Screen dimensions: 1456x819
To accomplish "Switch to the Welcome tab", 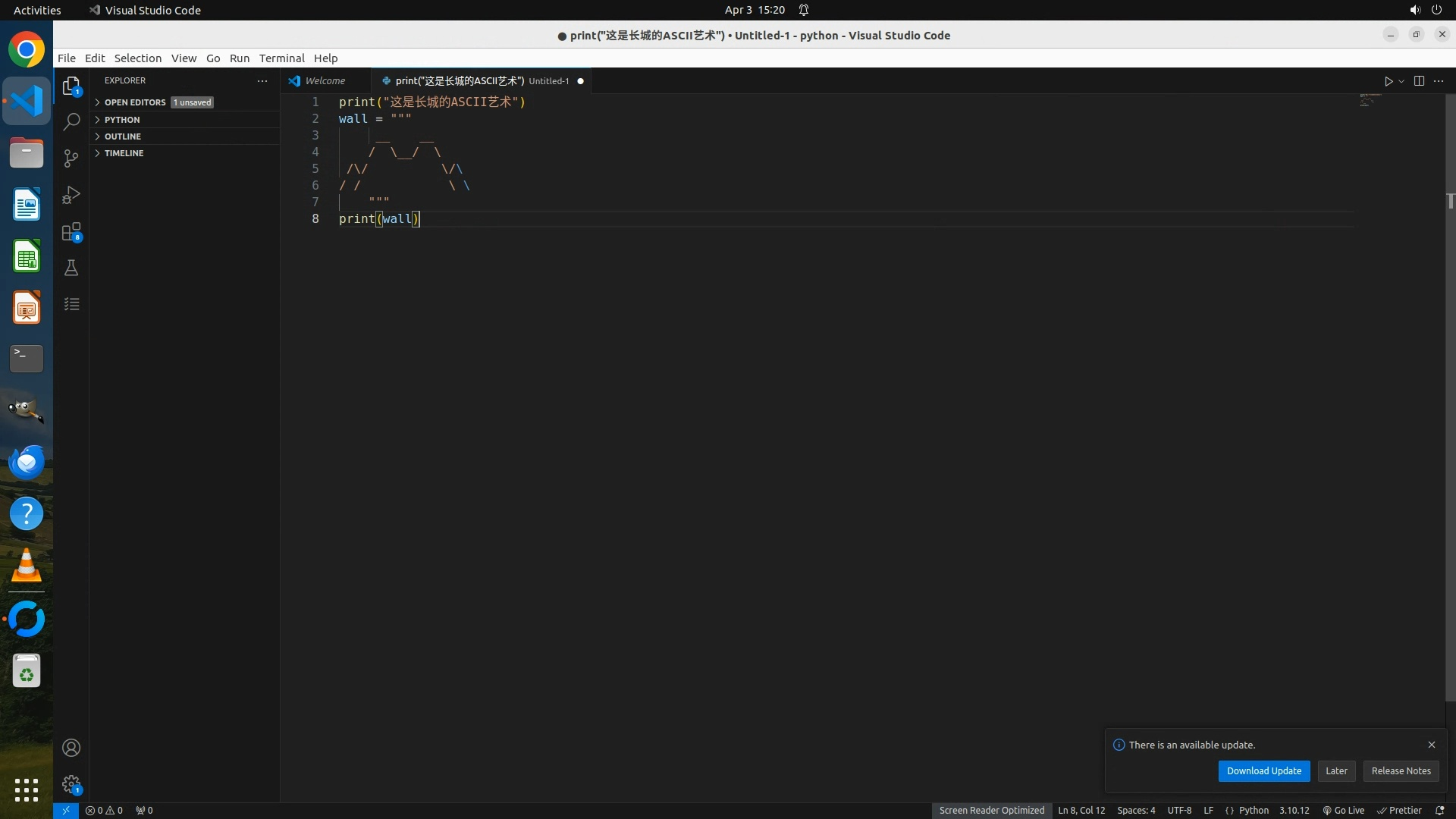I will point(325,81).
